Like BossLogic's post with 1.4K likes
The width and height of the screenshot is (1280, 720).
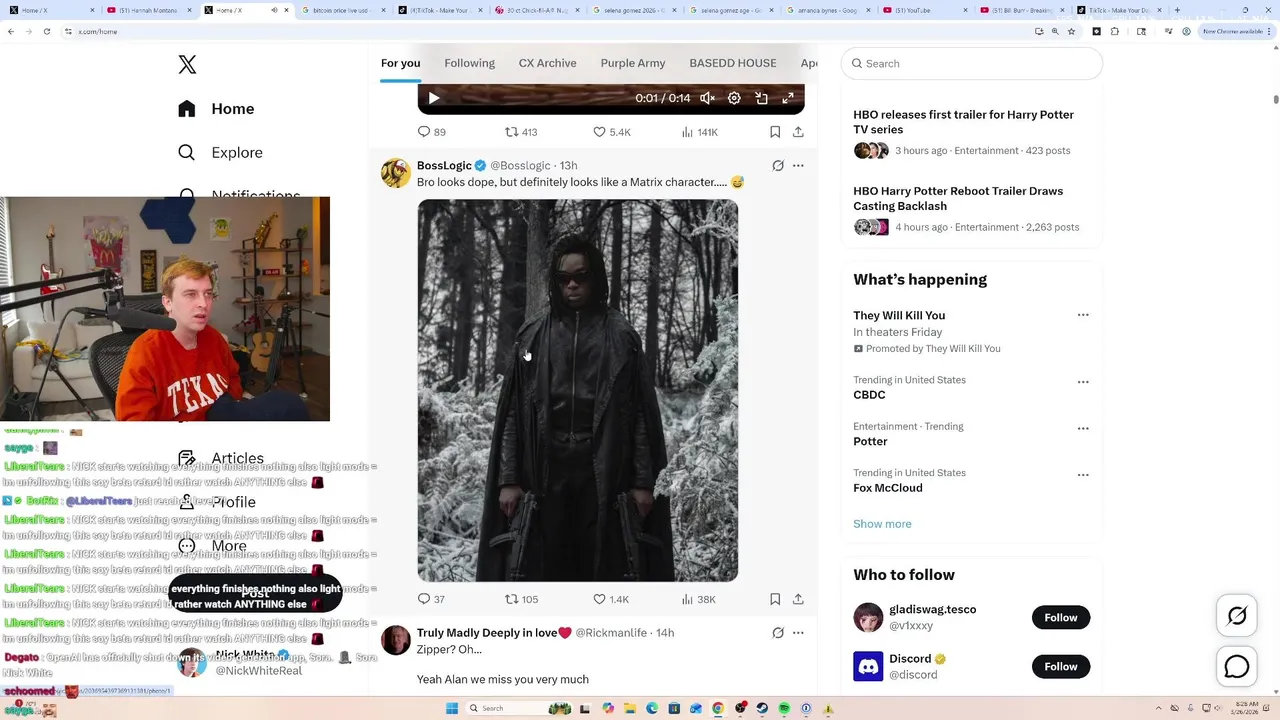pos(612,599)
